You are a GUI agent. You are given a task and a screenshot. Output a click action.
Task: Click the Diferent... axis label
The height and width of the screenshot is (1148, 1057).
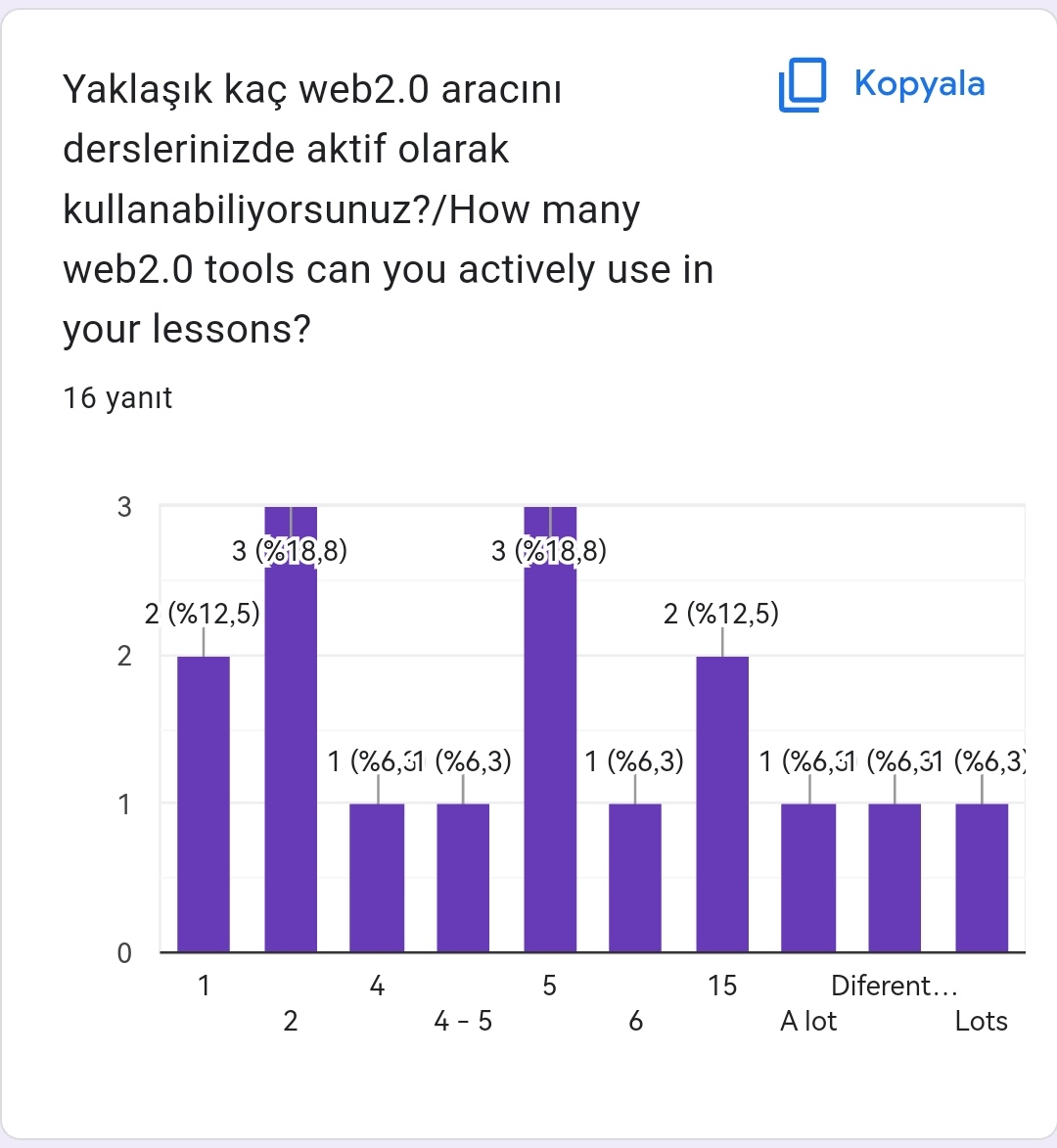pos(894,986)
